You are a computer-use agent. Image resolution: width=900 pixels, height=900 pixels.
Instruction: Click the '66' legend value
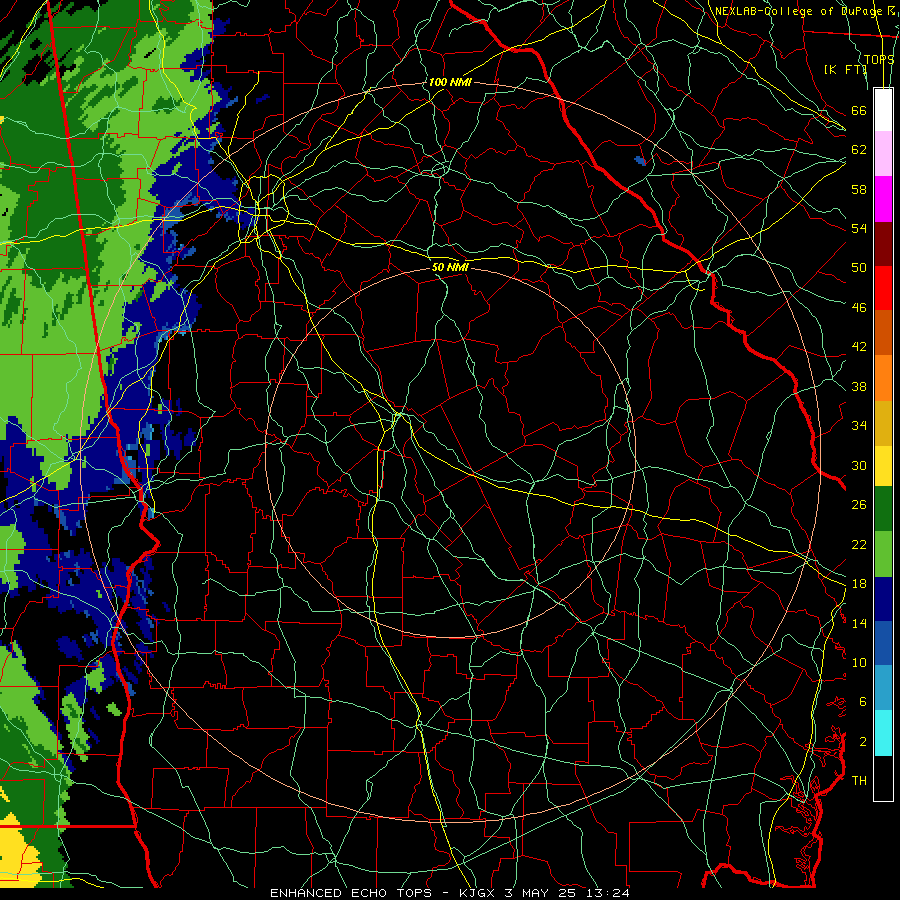click(859, 110)
